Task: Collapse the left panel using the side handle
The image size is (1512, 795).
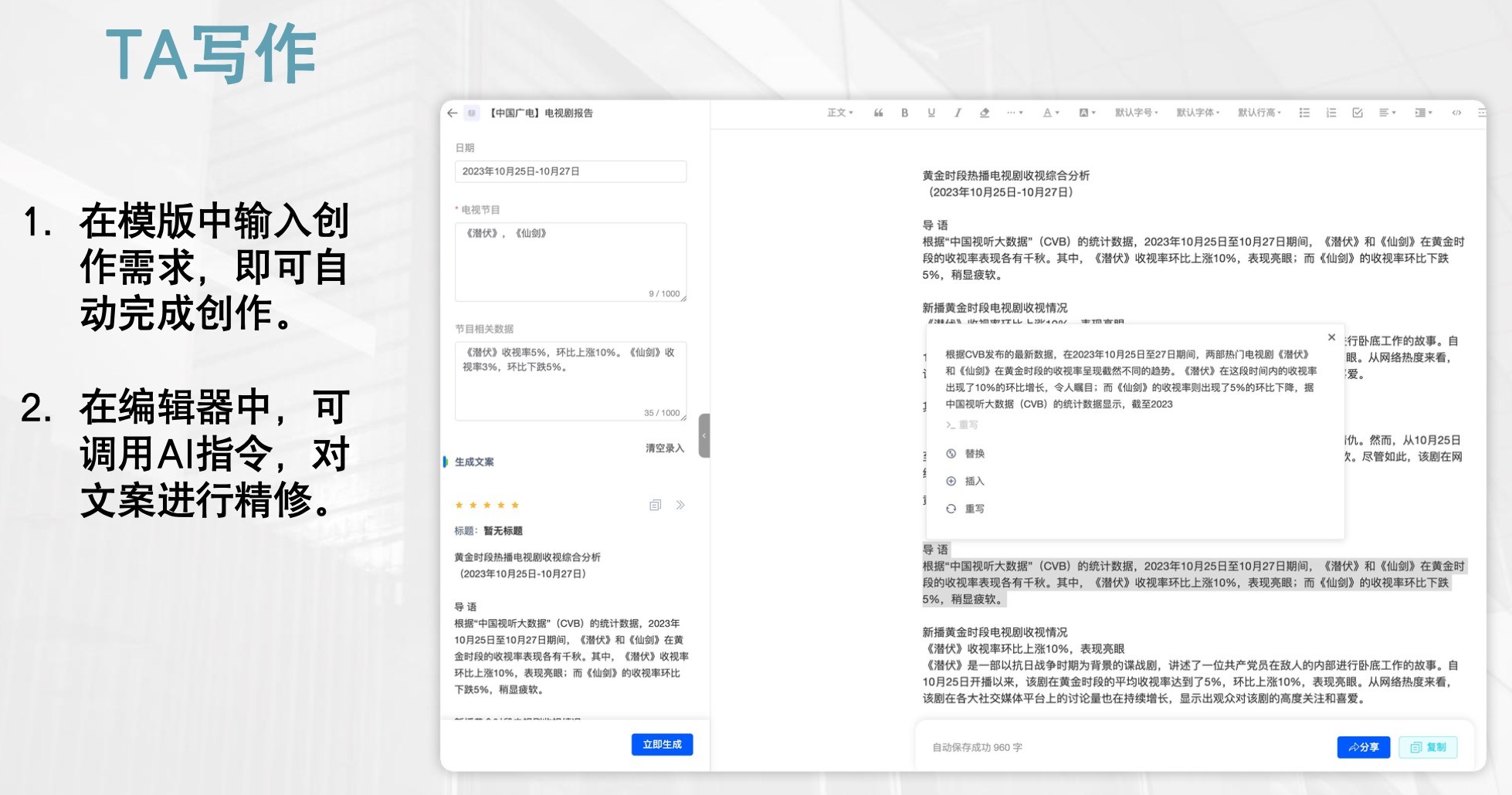Action: [704, 435]
